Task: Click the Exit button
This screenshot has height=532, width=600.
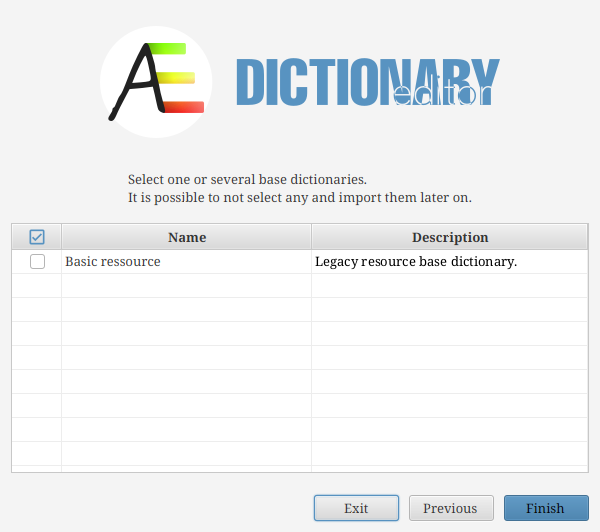Action: coord(356,508)
